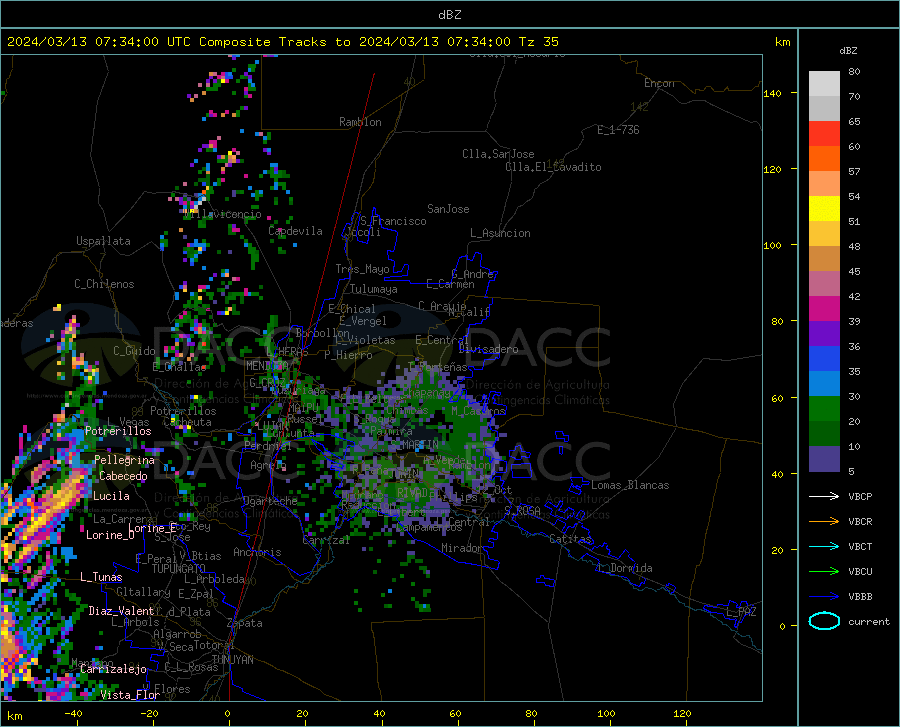Click the 'Ramblon' map label
The width and height of the screenshot is (900, 727).
tap(360, 122)
